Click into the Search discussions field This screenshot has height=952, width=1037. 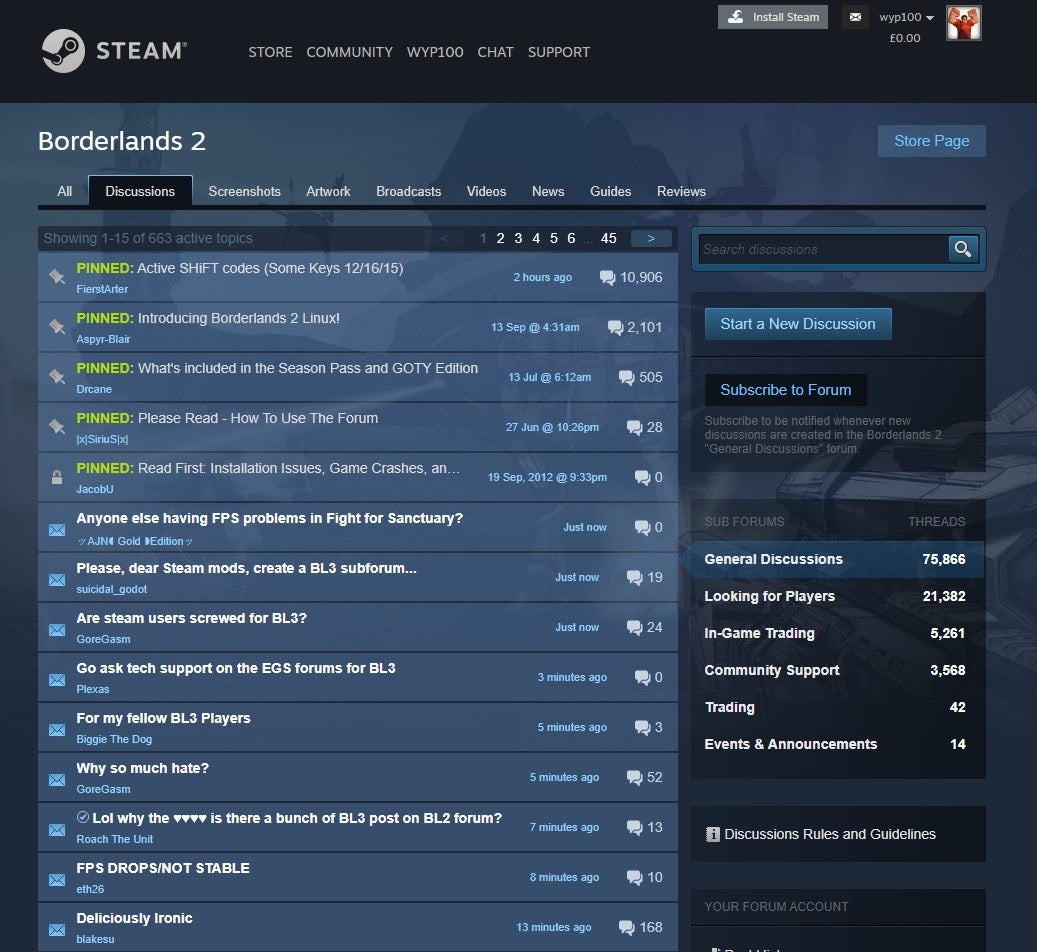click(822, 249)
